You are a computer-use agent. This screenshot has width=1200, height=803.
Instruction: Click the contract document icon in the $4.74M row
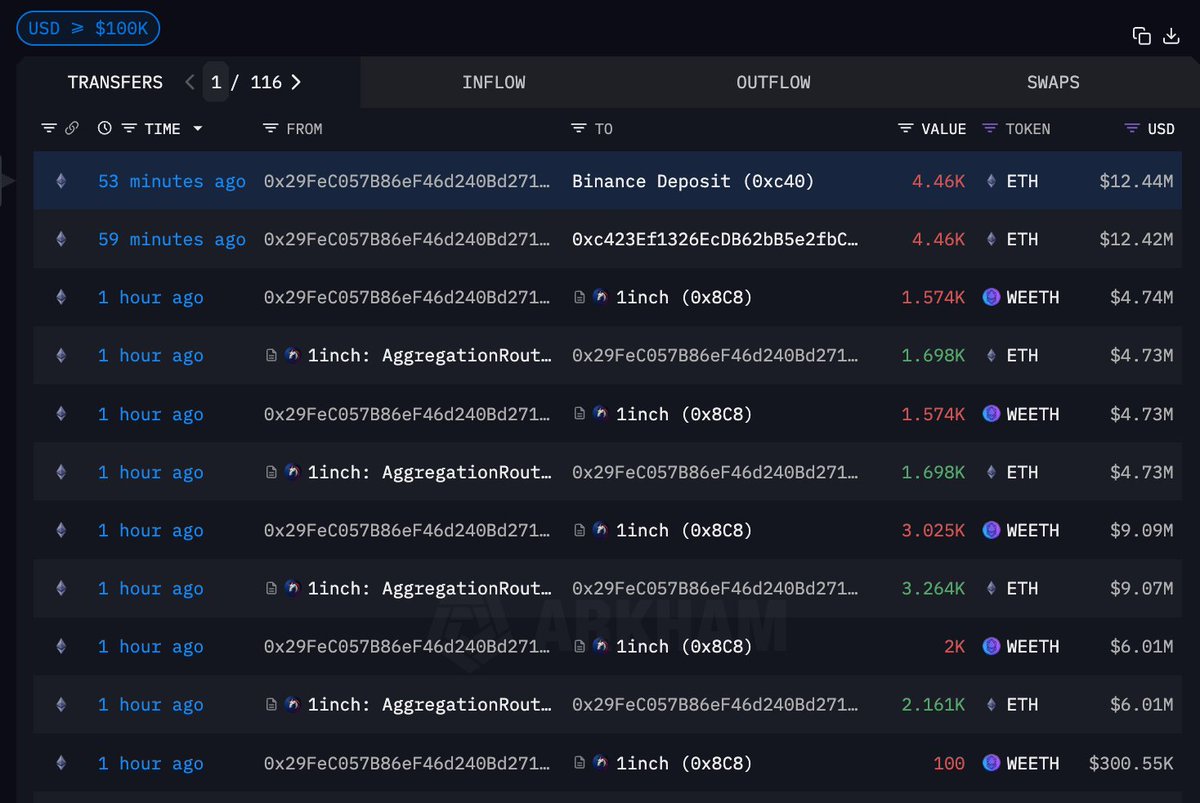pos(580,297)
